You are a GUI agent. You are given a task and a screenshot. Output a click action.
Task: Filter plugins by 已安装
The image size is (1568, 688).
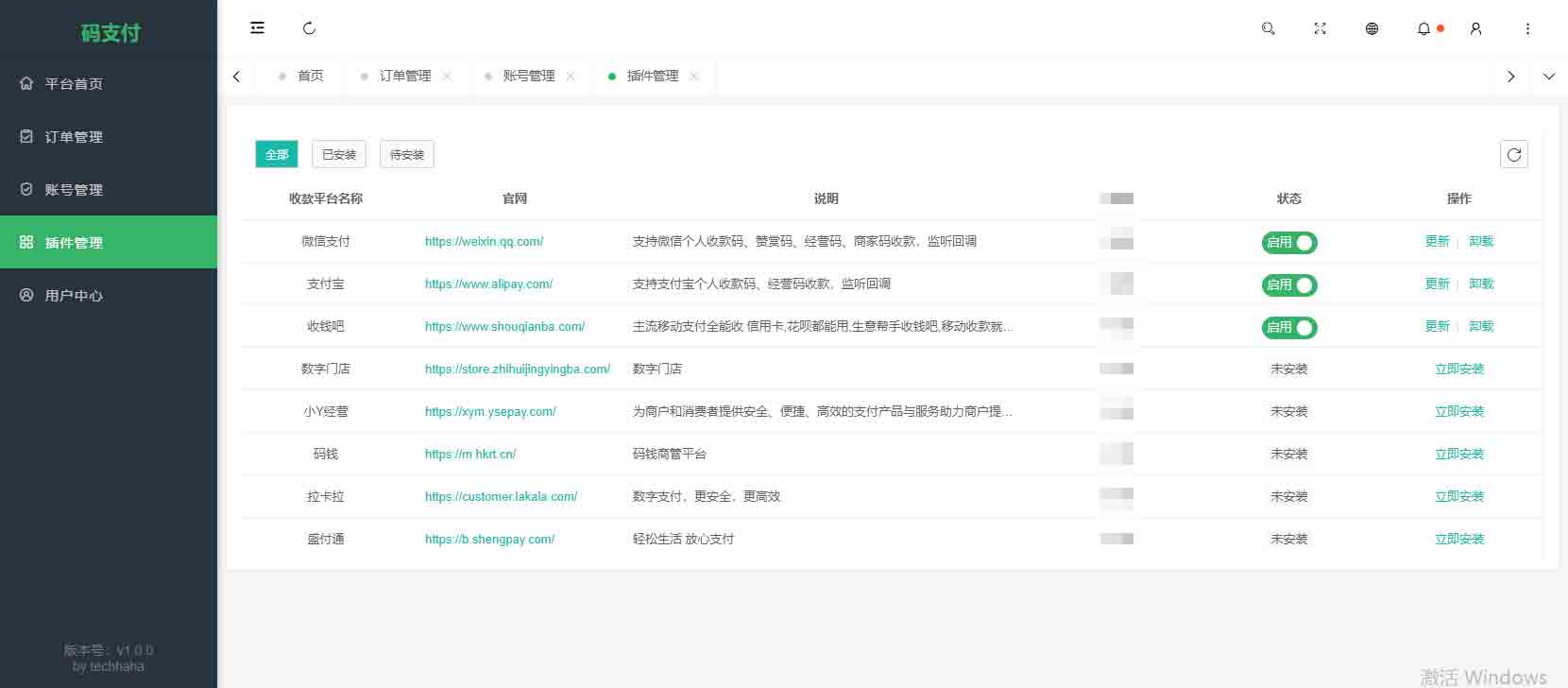point(339,154)
